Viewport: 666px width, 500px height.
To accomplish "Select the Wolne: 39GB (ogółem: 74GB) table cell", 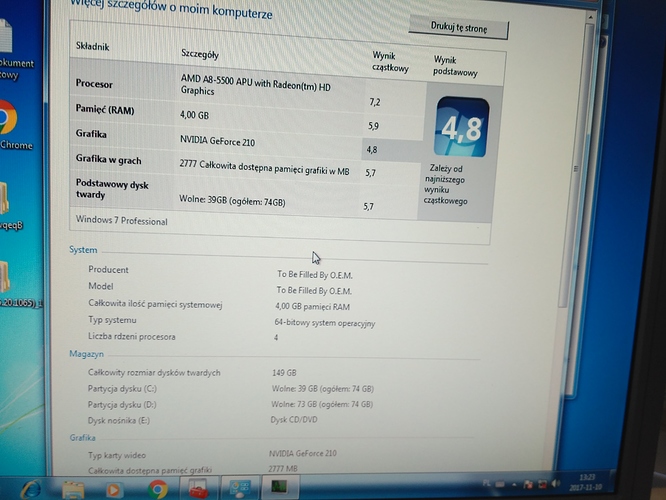I will click(232, 201).
